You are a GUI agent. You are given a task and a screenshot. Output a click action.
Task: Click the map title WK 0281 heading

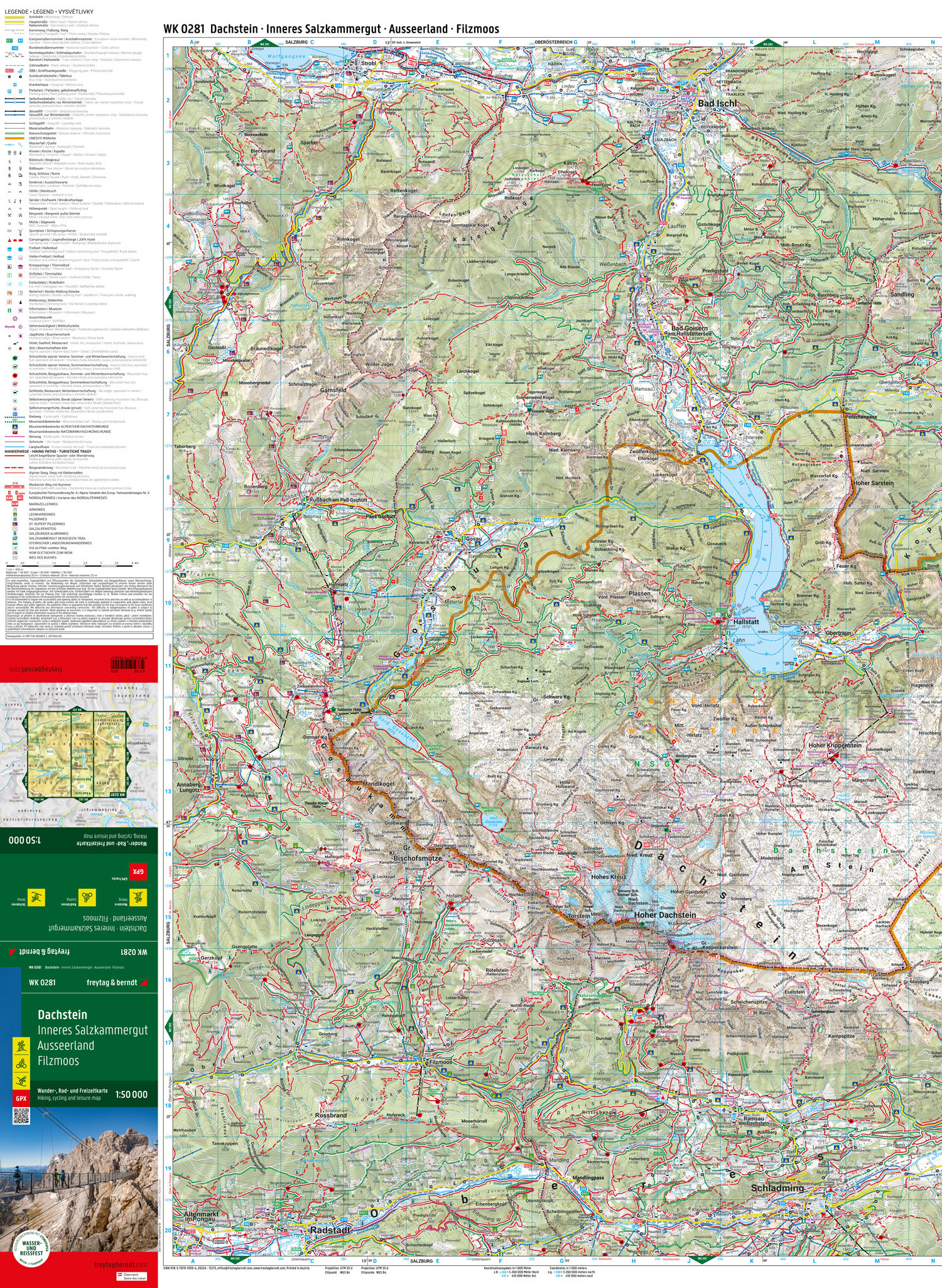(331, 29)
